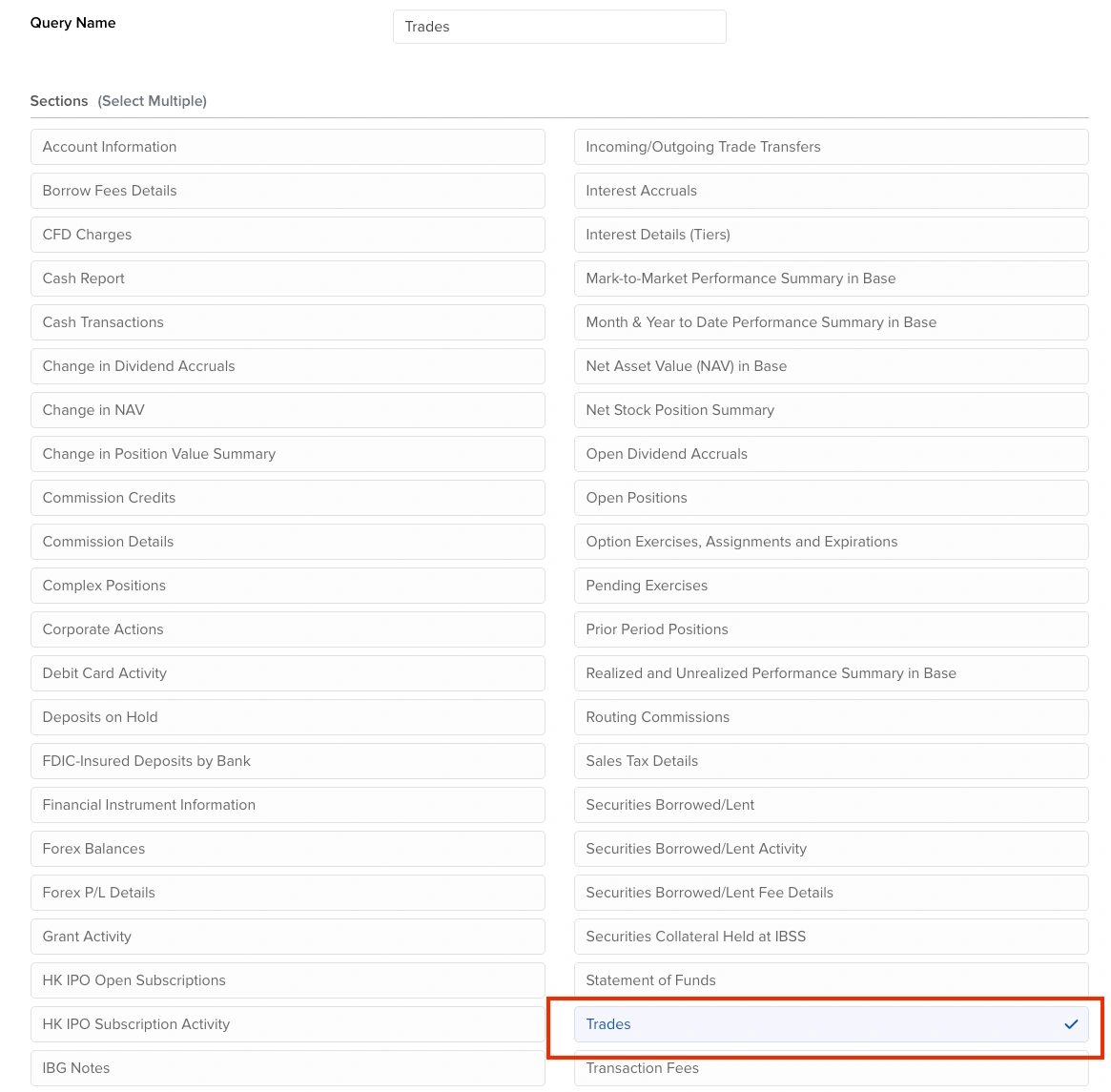Enable the Prior Period Positions section
Viewport: 1111px width, 1092px height.
[830, 629]
